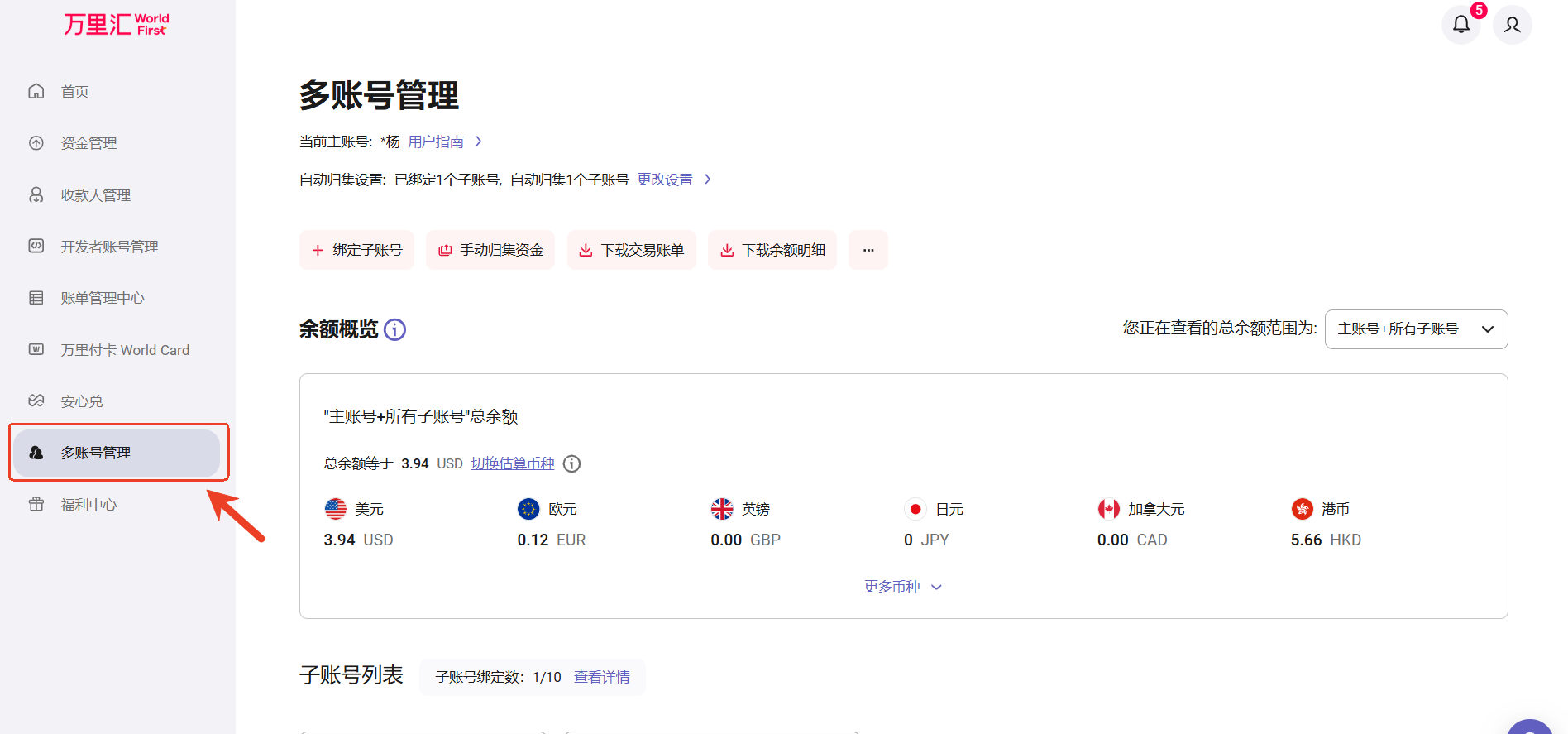Click 查看详情 link beside 子账号绑定数
The image size is (1568, 734).
[601, 677]
